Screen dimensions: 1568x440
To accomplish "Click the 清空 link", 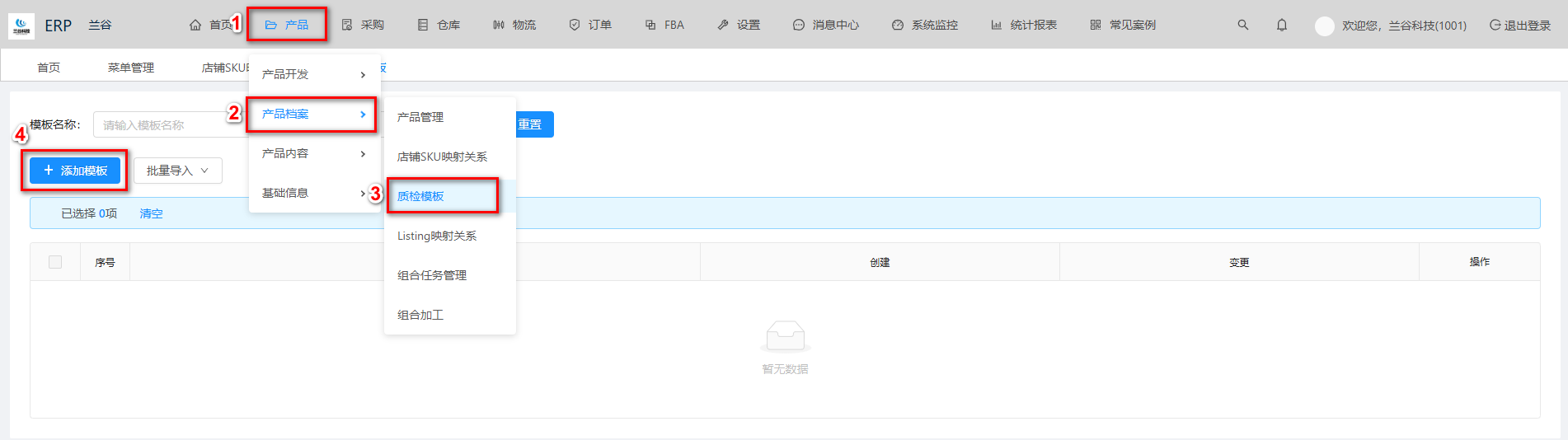I will [151, 213].
